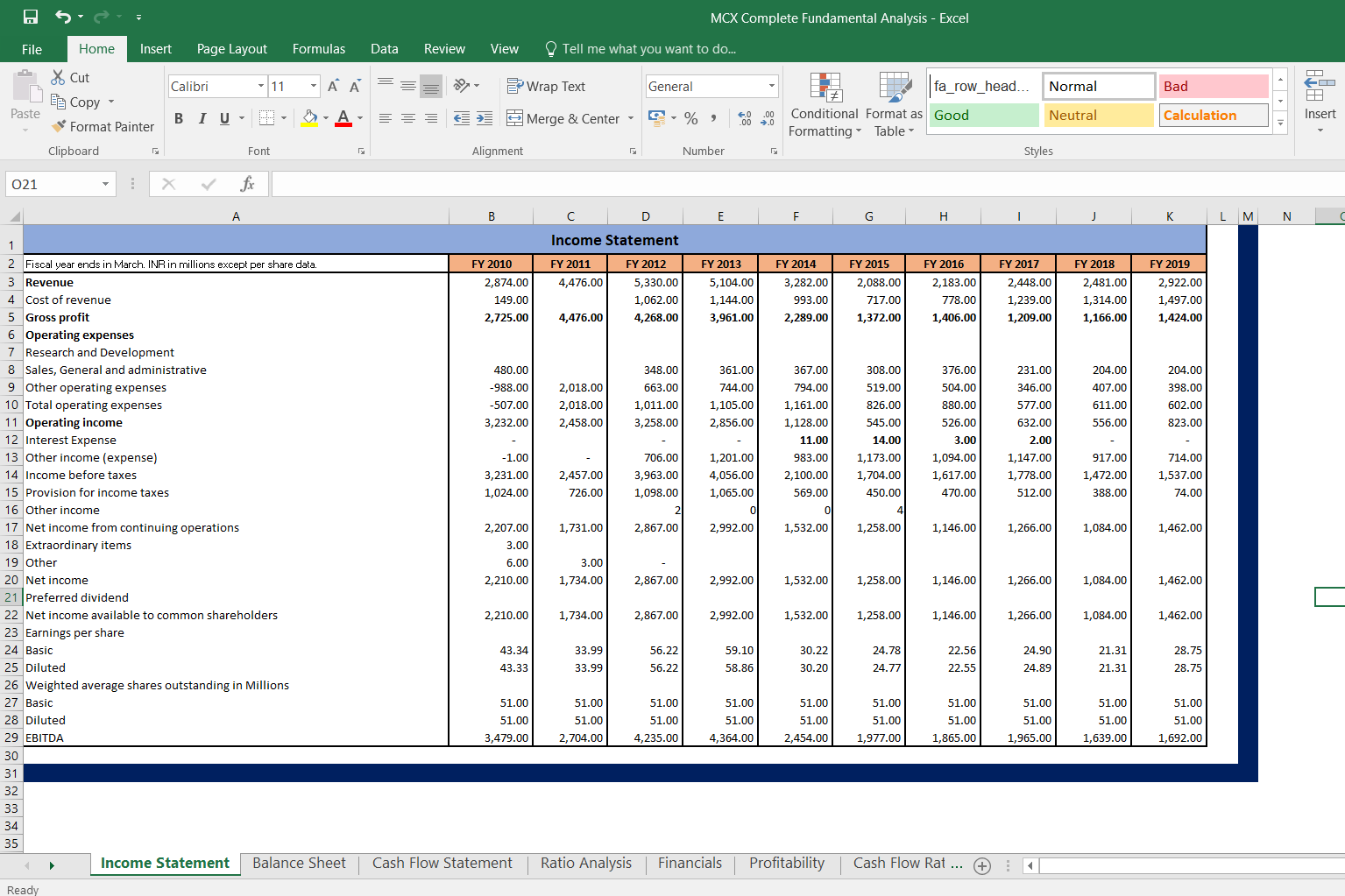
Task: Apply Percent Style format
Action: [x=691, y=118]
